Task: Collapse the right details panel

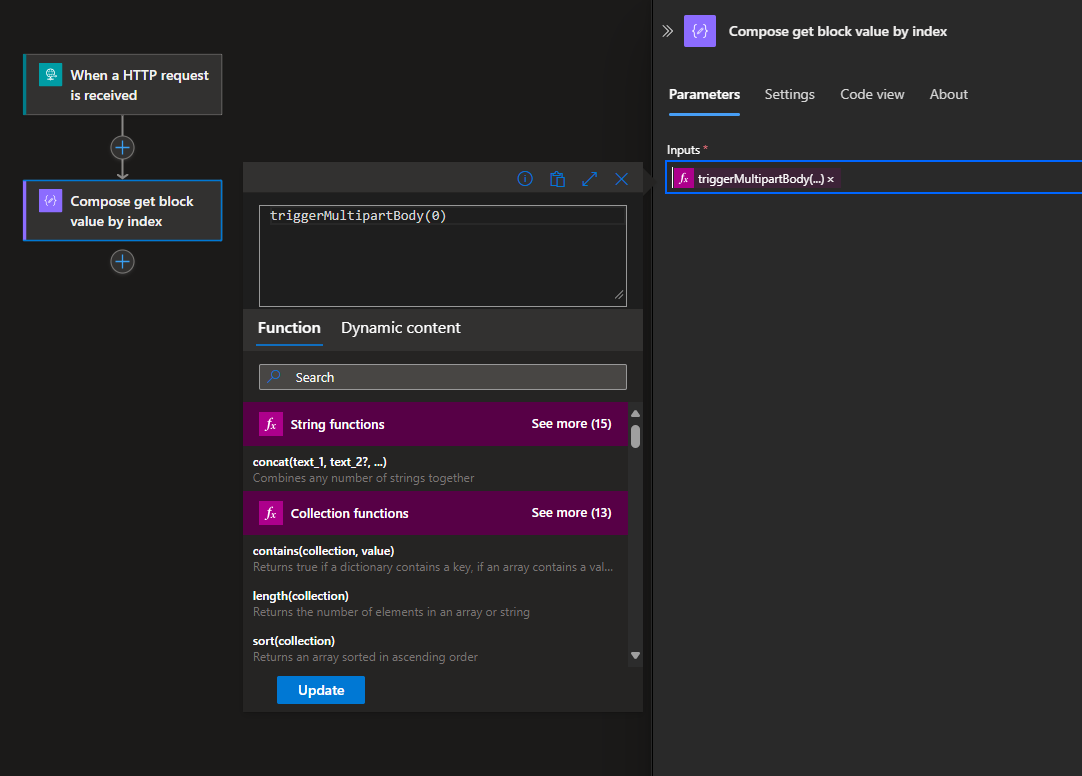Action: coord(667,31)
